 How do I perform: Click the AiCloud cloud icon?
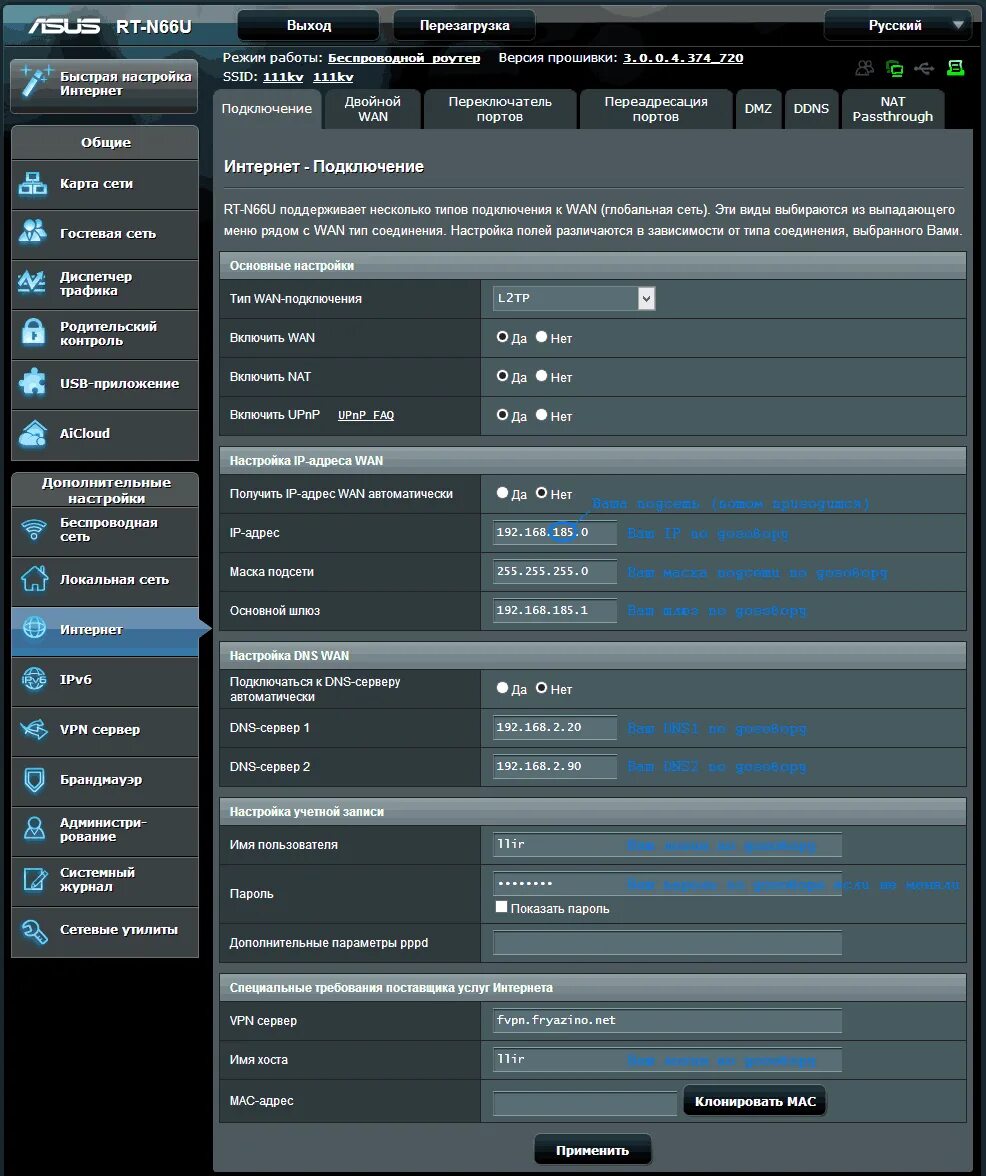pyautogui.click(x=32, y=433)
